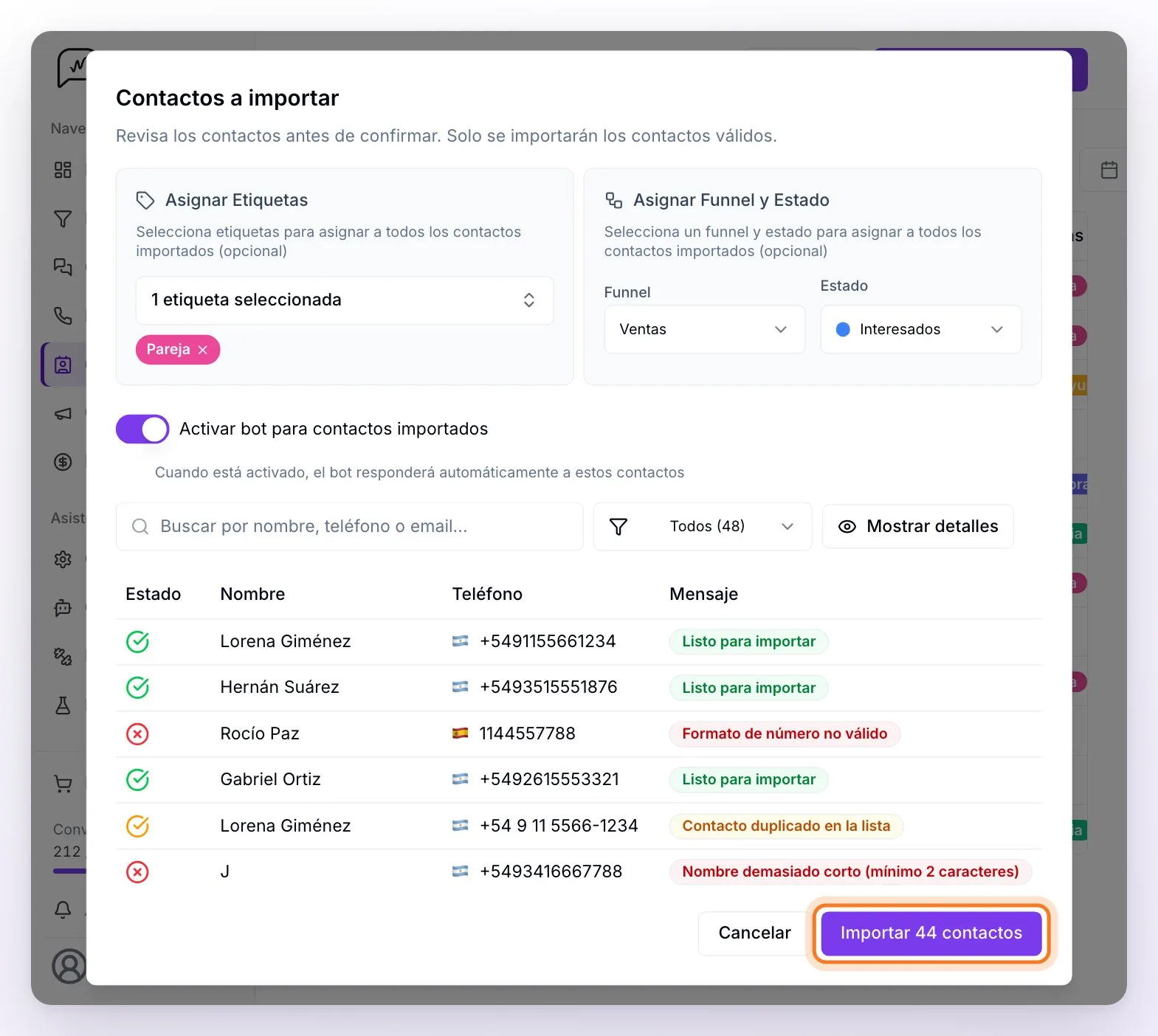Image resolution: width=1158 pixels, height=1036 pixels.
Task: Click Rocío Paz name cell
Action: pos(260,733)
